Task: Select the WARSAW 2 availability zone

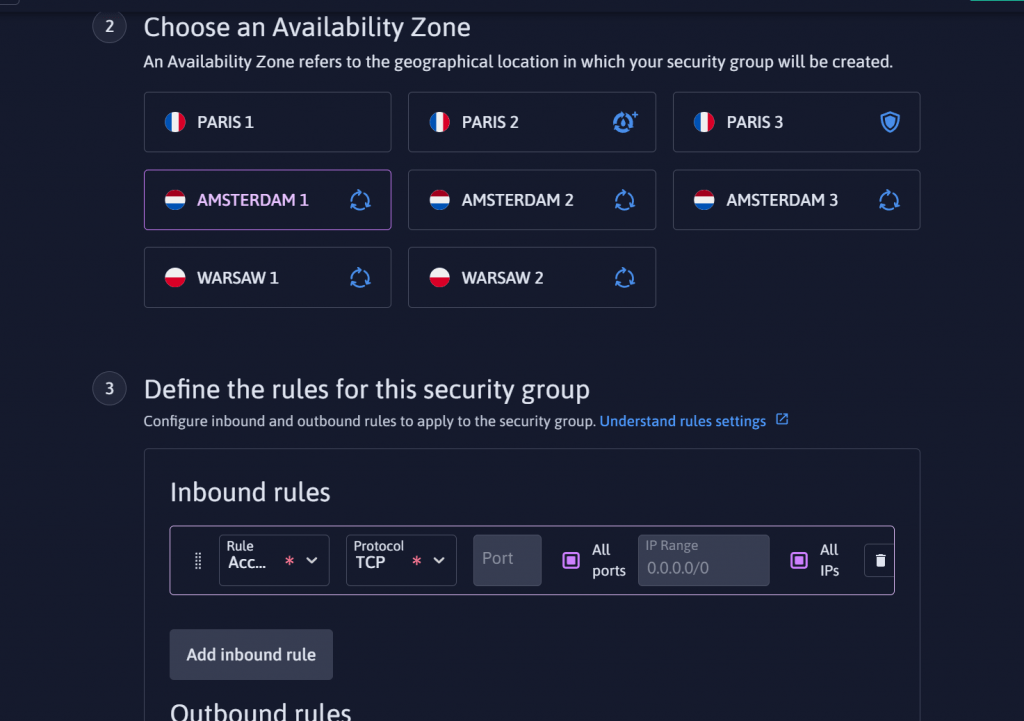Action: coord(532,278)
